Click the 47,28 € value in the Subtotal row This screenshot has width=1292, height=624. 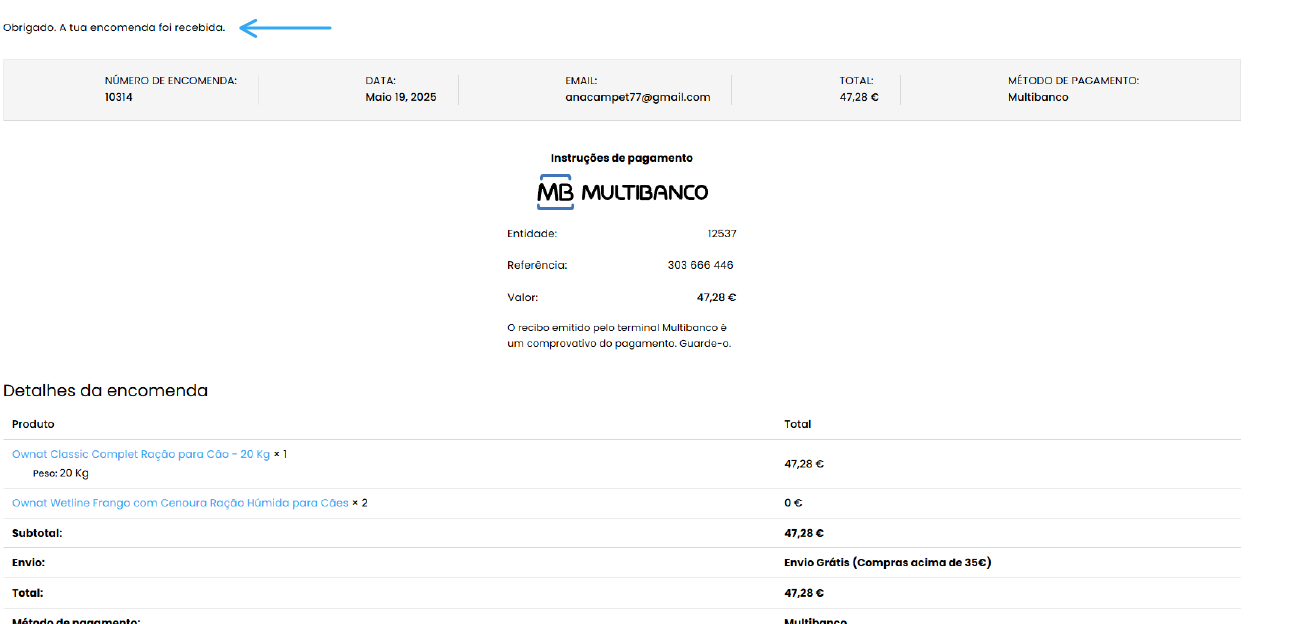[x=804, y=534]
